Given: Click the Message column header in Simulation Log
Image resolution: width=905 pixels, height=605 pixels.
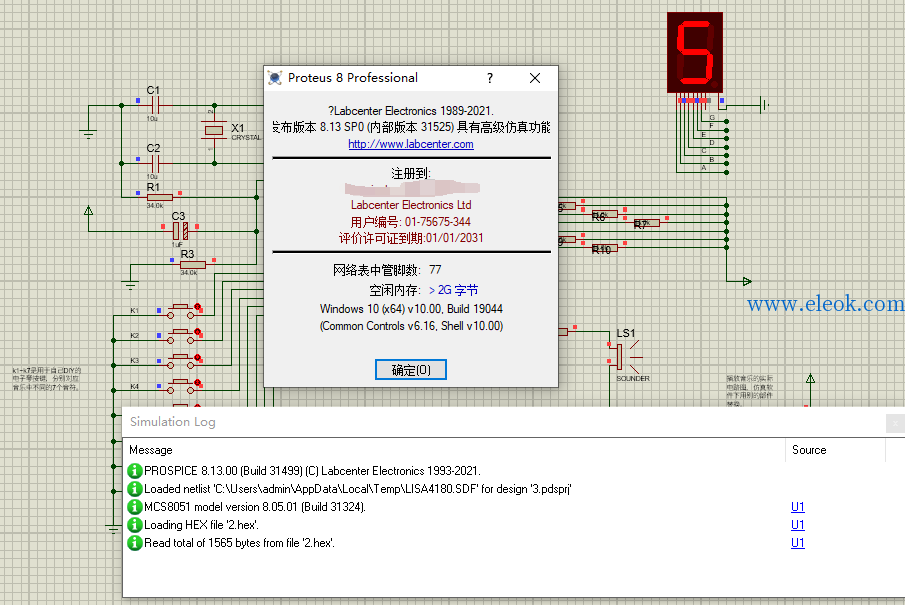Looking at the screenshot, I should (x=151, y=450).
